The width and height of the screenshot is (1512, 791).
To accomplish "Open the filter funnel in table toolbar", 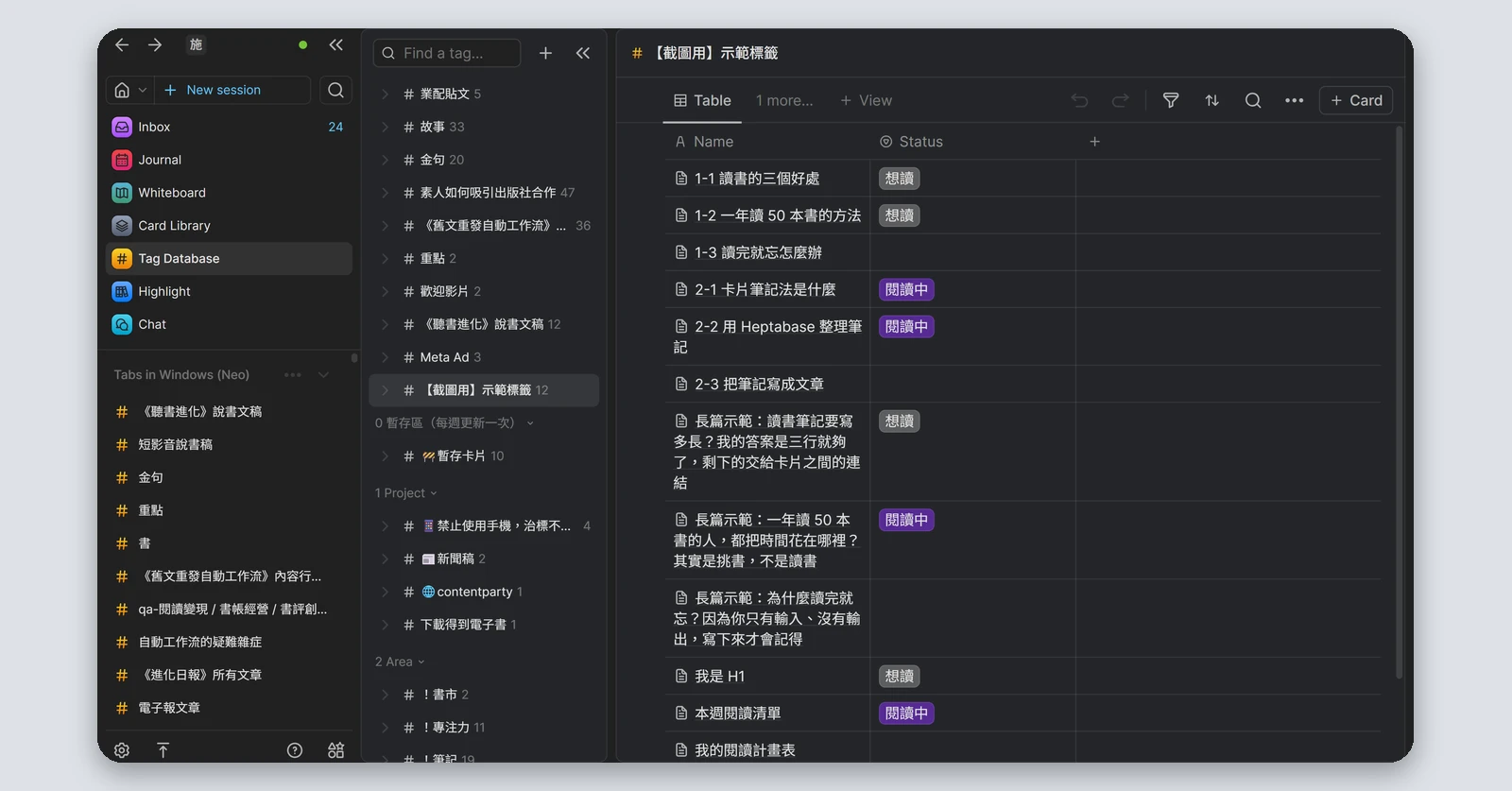I will coord(1171,100).
